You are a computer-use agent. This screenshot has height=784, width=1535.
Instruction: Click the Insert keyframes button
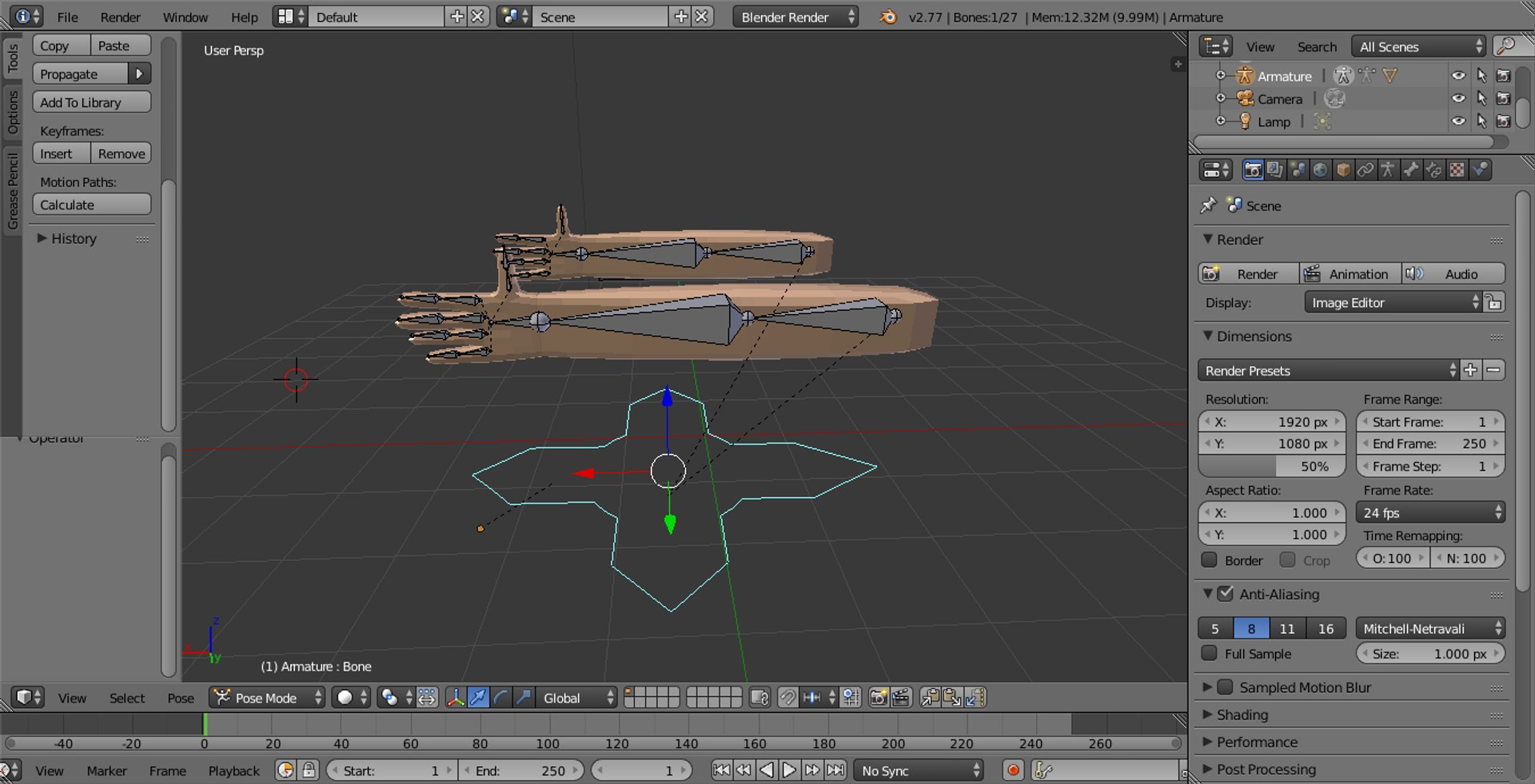[x=62, y=153]
